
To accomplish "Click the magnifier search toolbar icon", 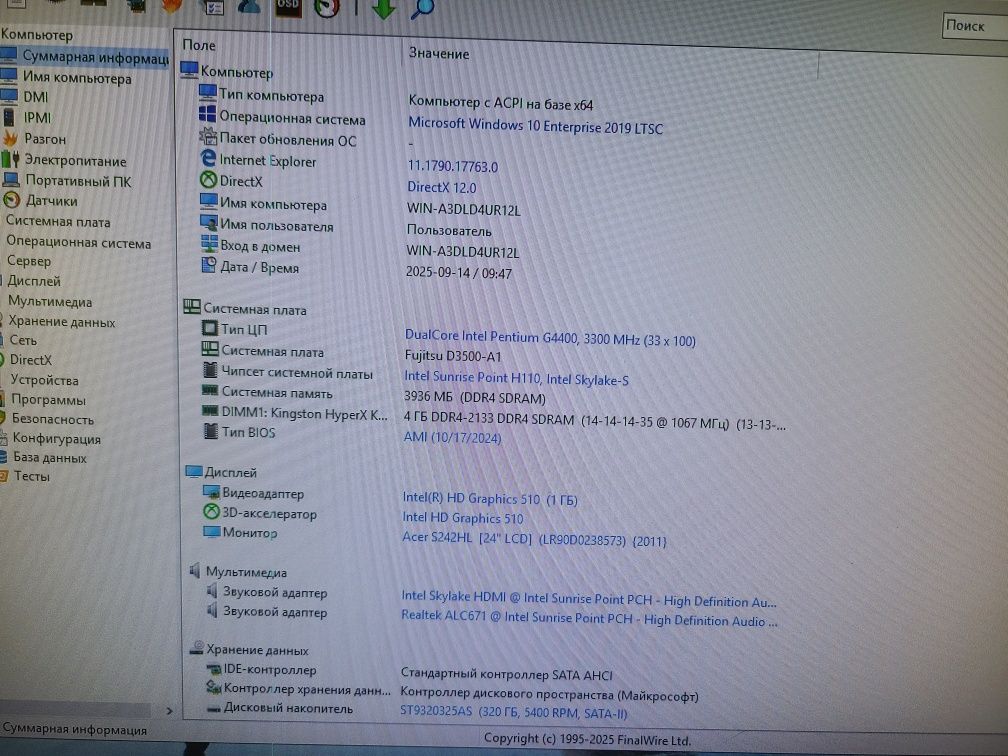I will 422,8.
